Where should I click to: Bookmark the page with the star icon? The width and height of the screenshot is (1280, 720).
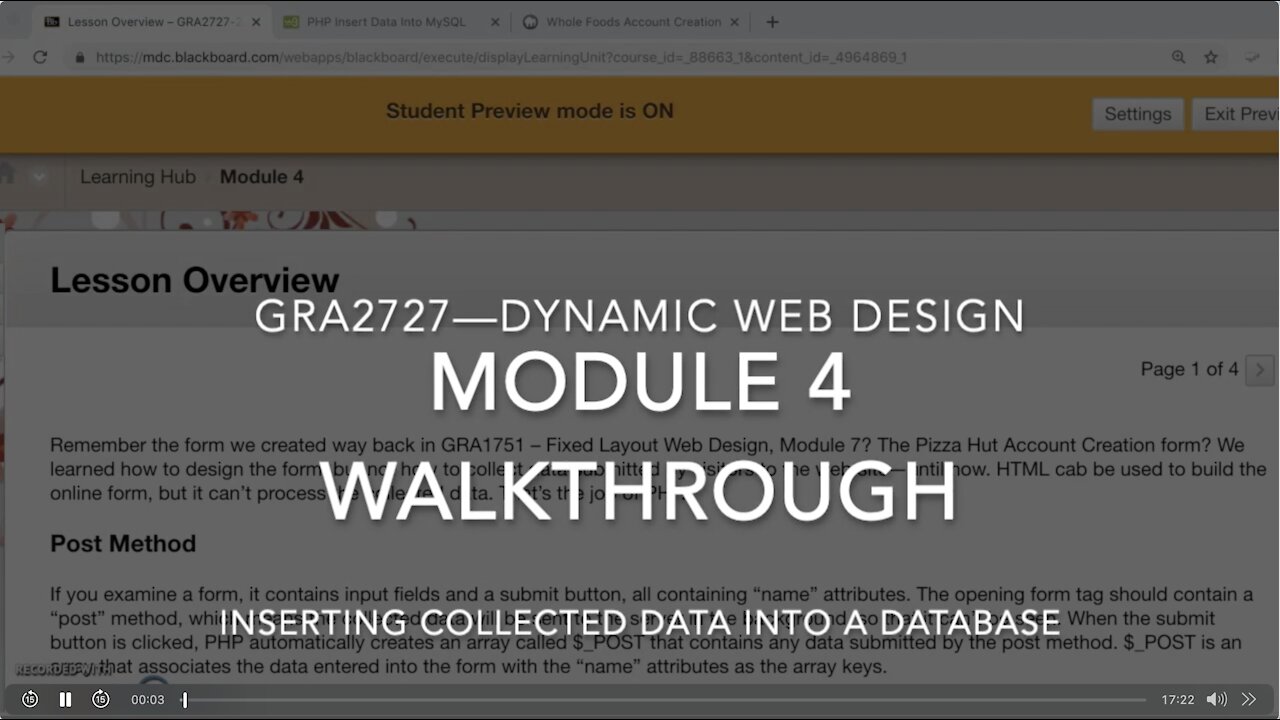tap(1211, 57)
